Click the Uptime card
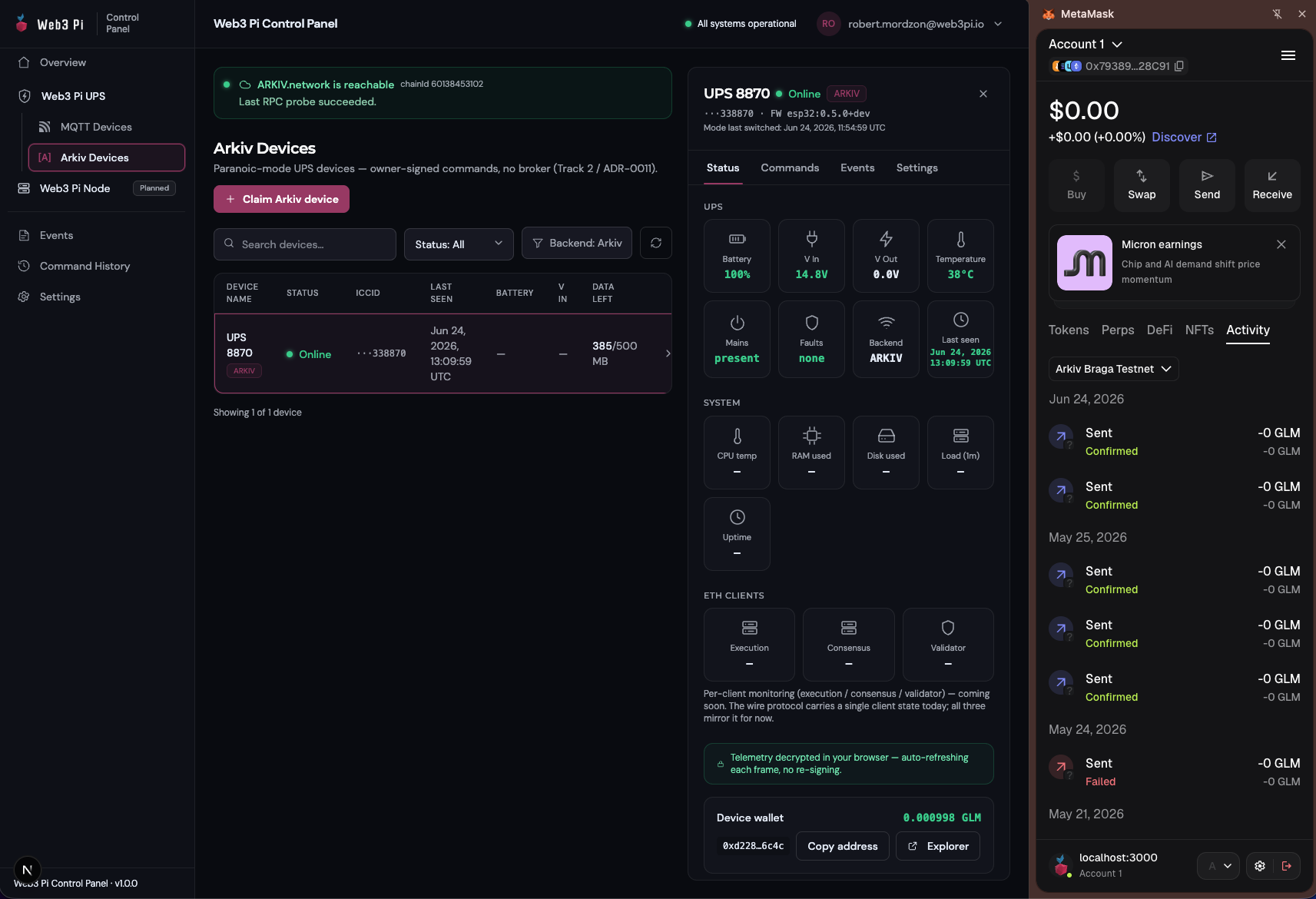Image resolution: width=1316 pixels, height=899 pixels. (737, 534)
